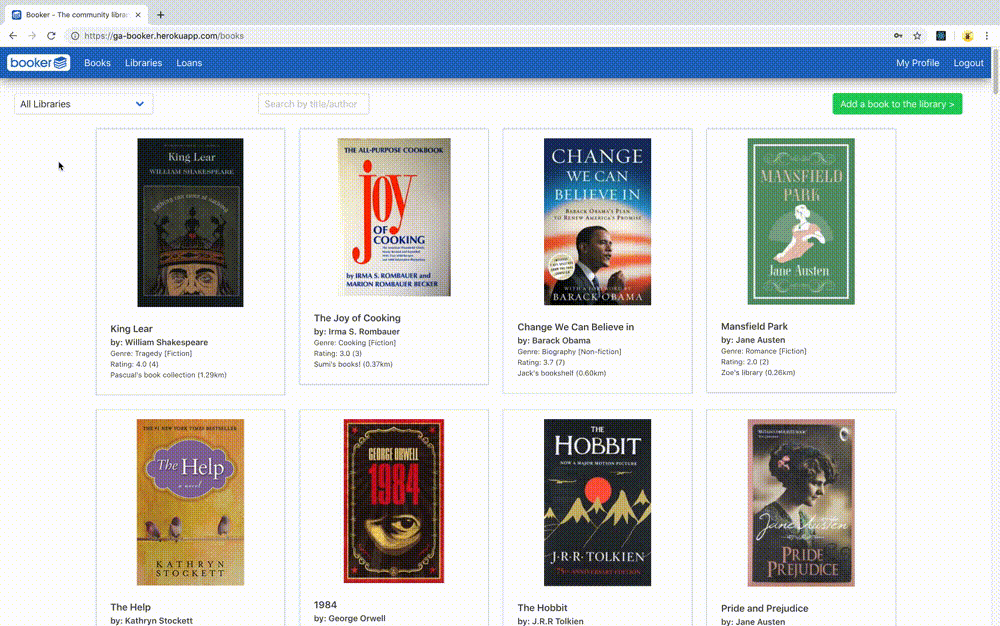The height and width of the screenshot is (626, 1000).
Task: Bookmark this page with the star icon
Action: [917, 36]
